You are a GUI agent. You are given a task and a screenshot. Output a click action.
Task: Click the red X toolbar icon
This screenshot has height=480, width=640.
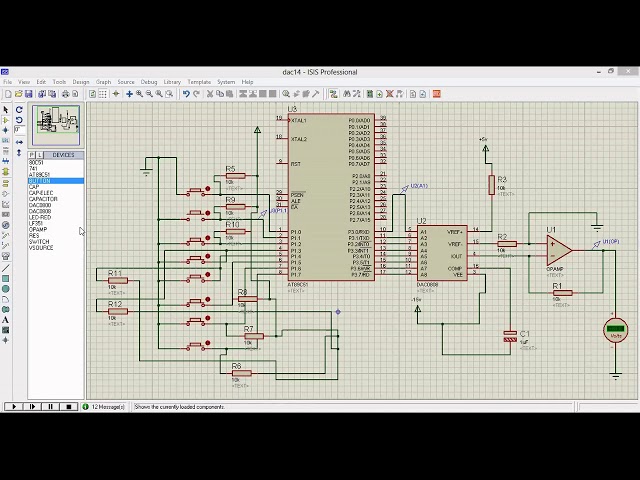389,94
